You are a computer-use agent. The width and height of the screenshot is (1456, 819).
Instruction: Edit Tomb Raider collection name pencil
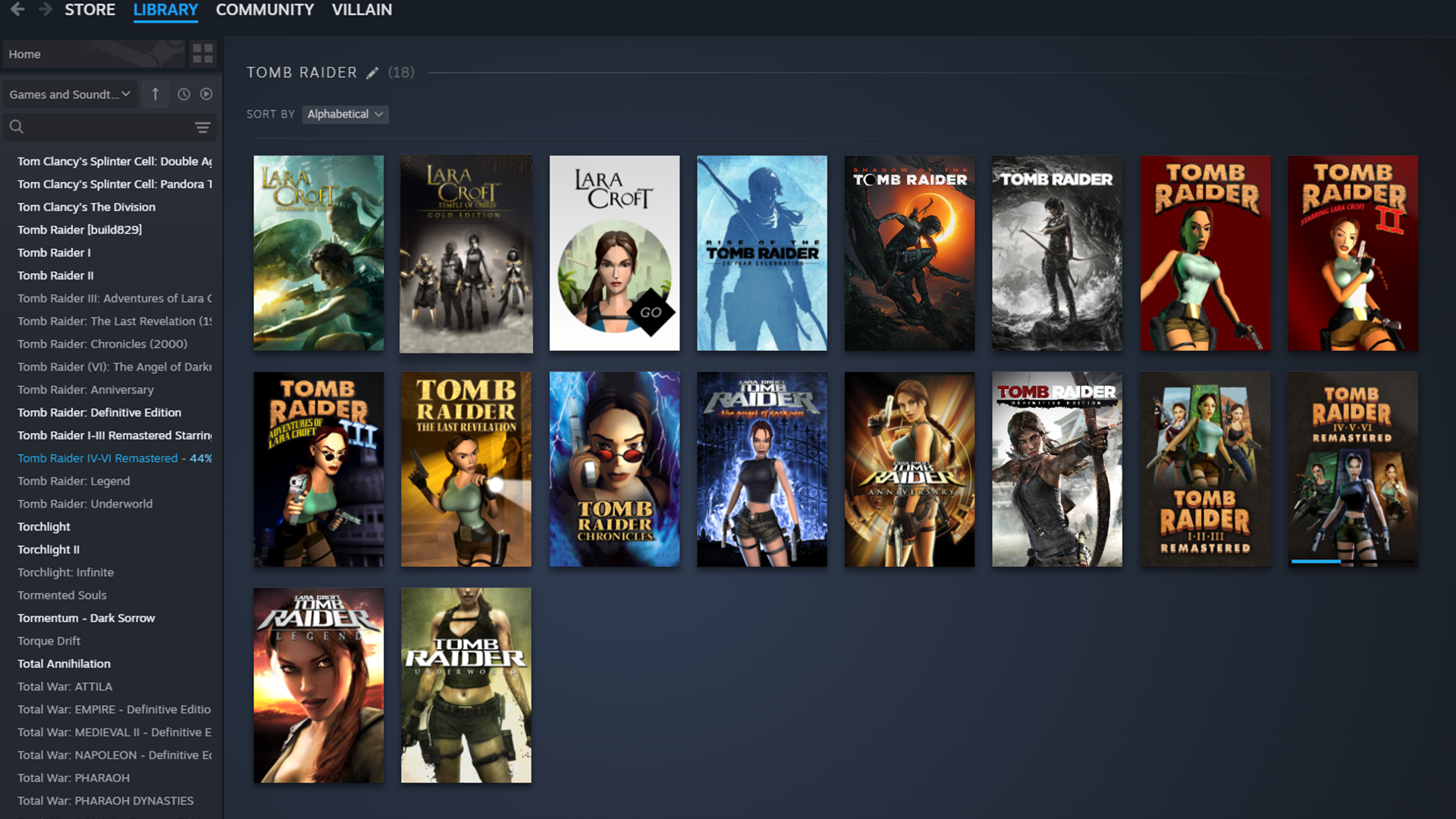coord(372,73)
